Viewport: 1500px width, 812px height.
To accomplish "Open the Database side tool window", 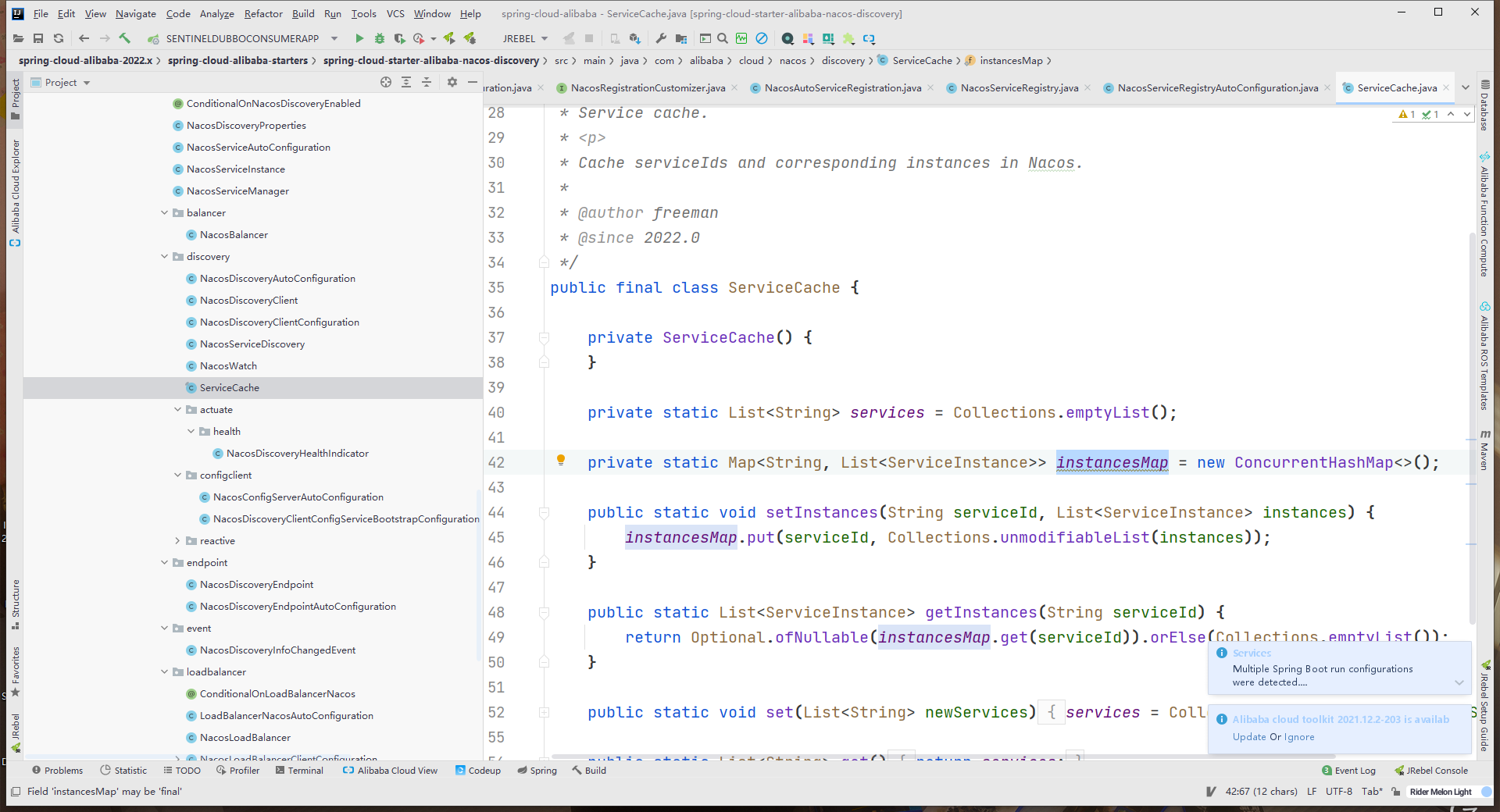I will click(x=1484, y=105).
